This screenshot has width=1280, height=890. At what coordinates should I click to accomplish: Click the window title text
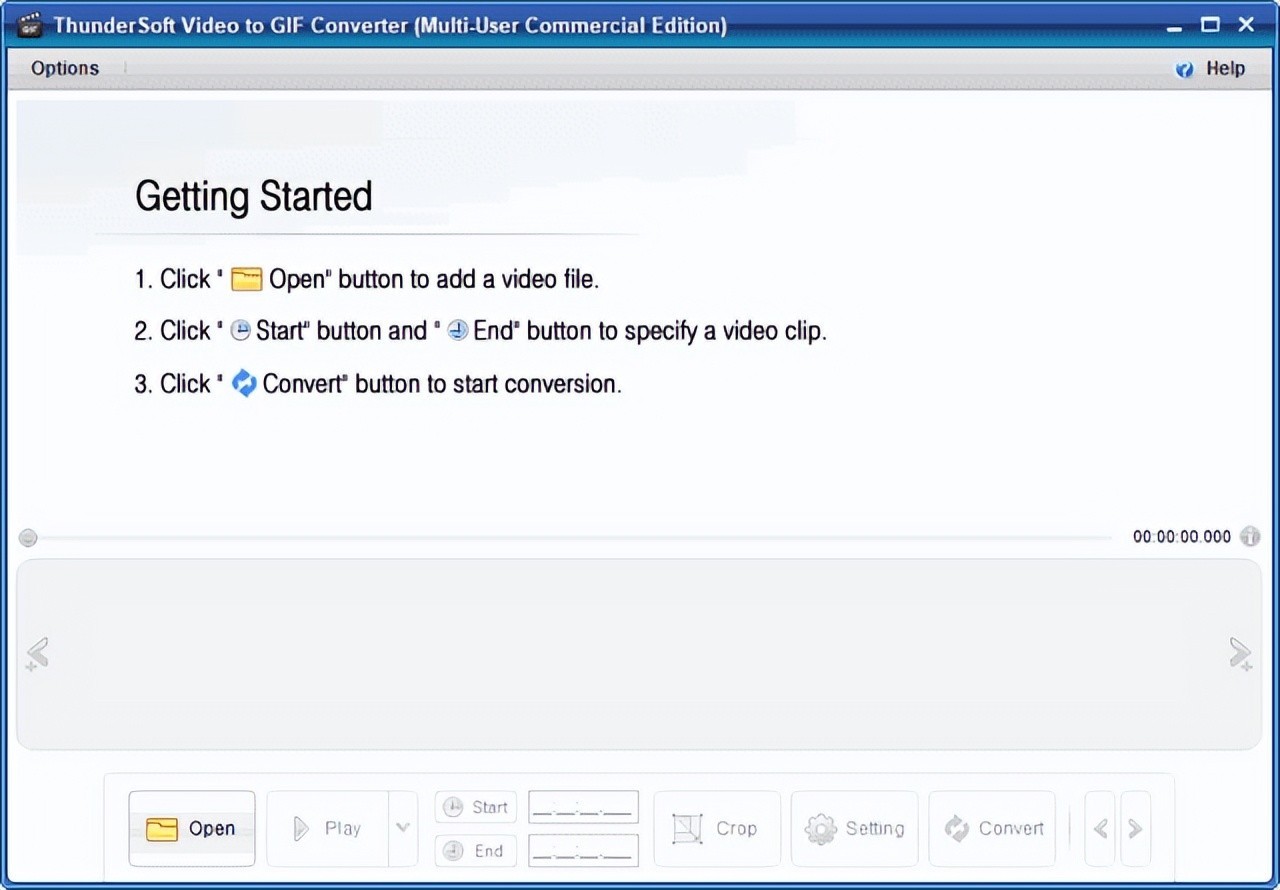(390, 25)
